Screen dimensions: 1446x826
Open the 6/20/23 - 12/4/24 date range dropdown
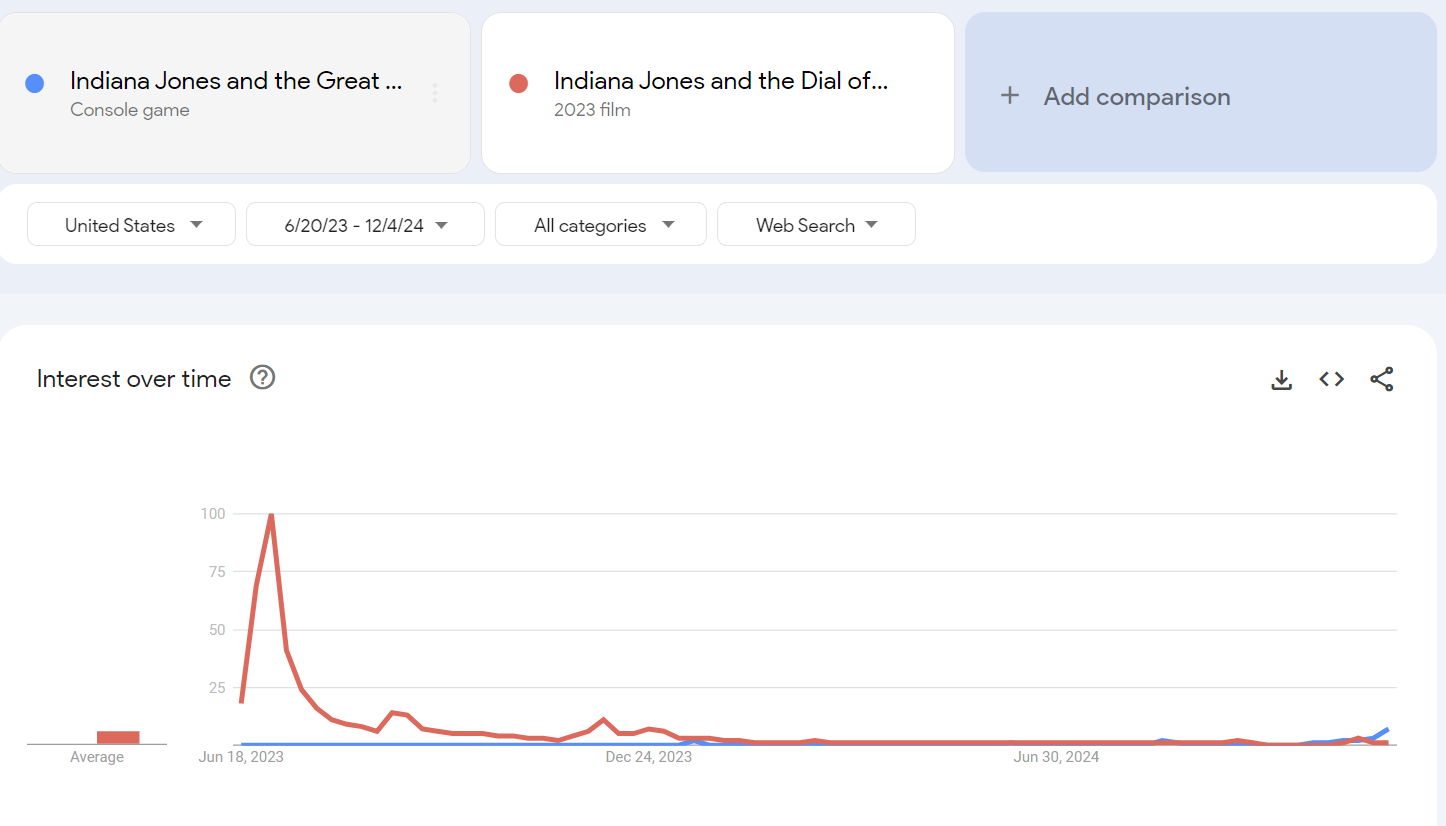(x=365, y=224)
